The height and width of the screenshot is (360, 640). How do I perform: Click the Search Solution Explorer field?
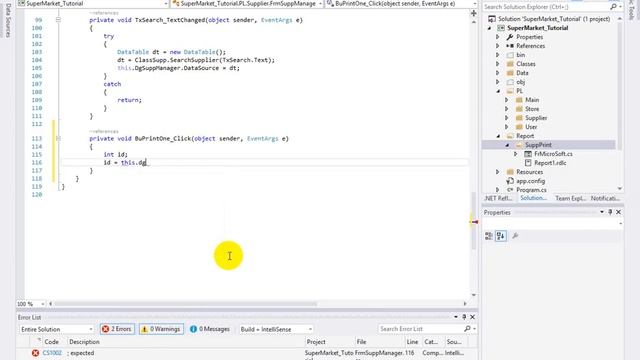(x=546, y=7)
